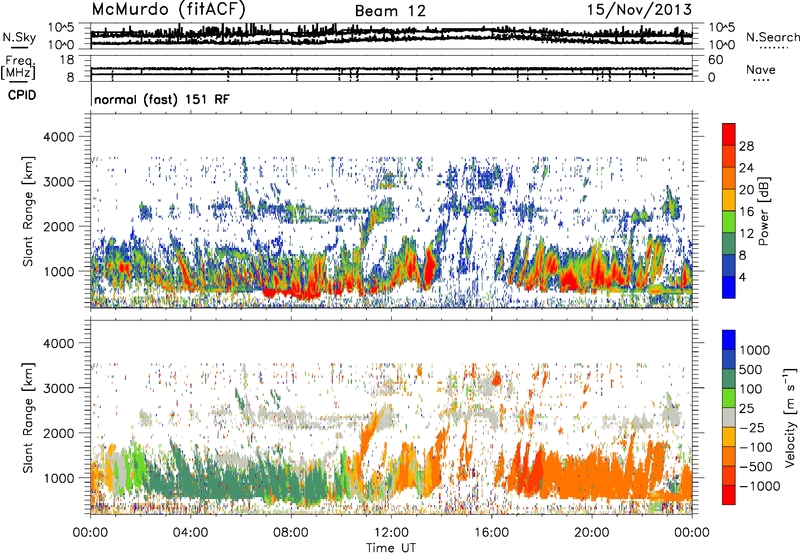
Task: Click the Power [dB] colorbar label
Action: [763, 211]
